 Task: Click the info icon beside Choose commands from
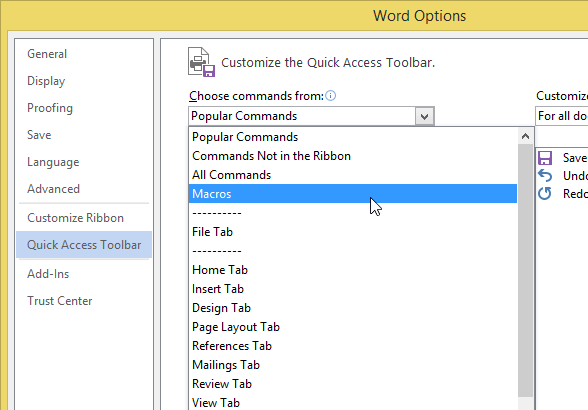[x=330, y=96]
